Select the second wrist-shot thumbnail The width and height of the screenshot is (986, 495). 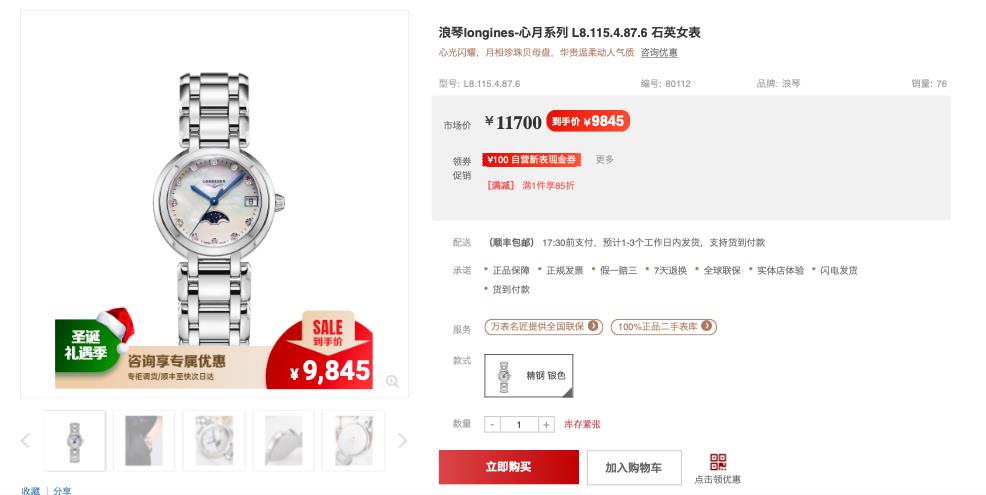[144, 440]
